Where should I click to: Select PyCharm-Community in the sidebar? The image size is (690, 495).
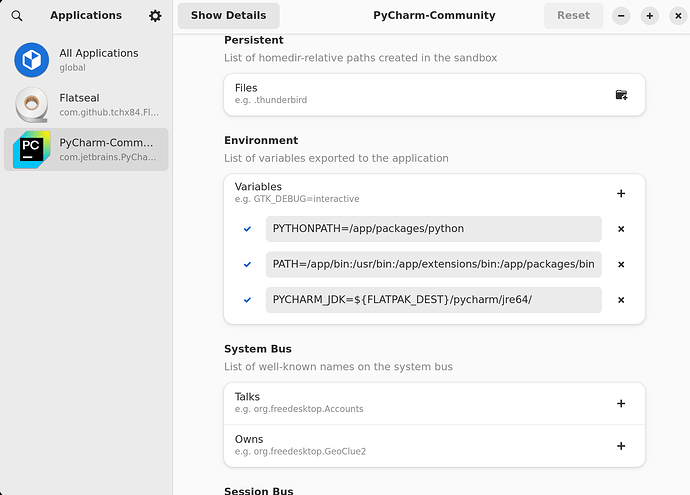point(86,150)
